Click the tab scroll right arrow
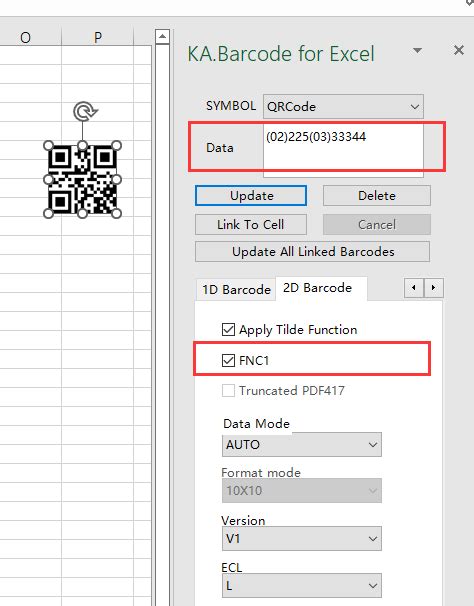Image resolution: width=474 pixels, height=606 pixels. click(x=433, y=288)
